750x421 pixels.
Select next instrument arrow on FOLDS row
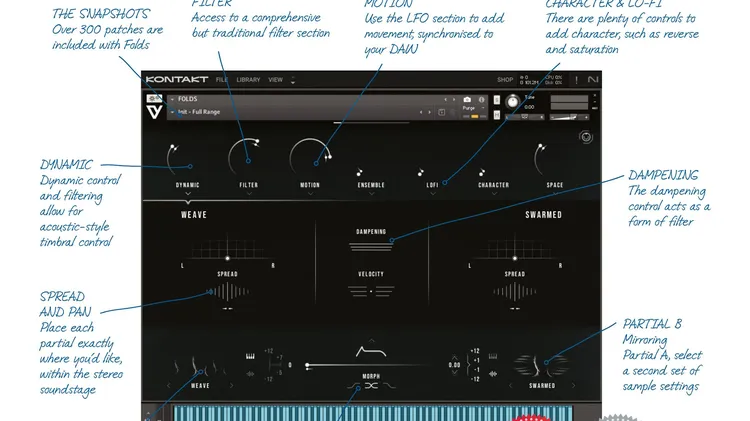click(454, 100)
